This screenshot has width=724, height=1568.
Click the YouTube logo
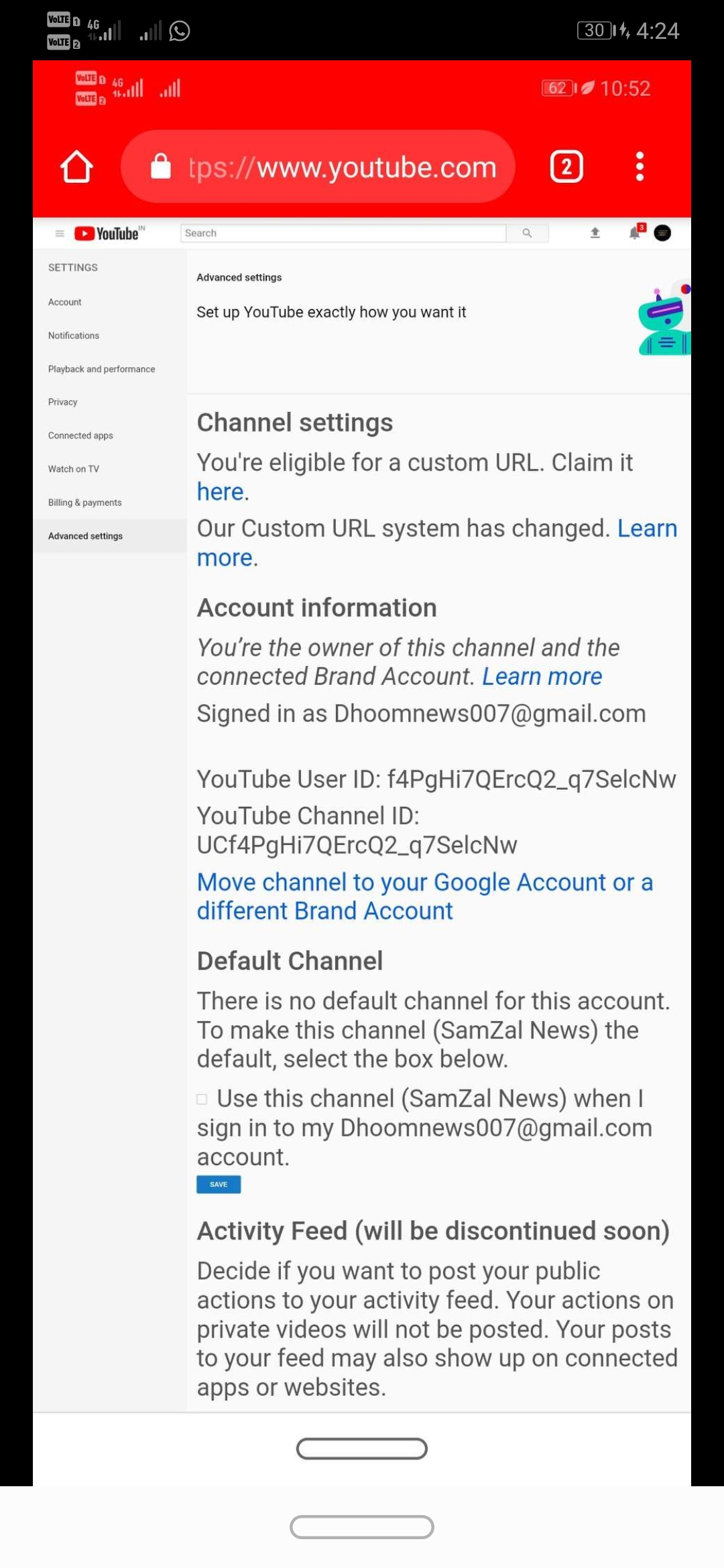pos(109,233)
